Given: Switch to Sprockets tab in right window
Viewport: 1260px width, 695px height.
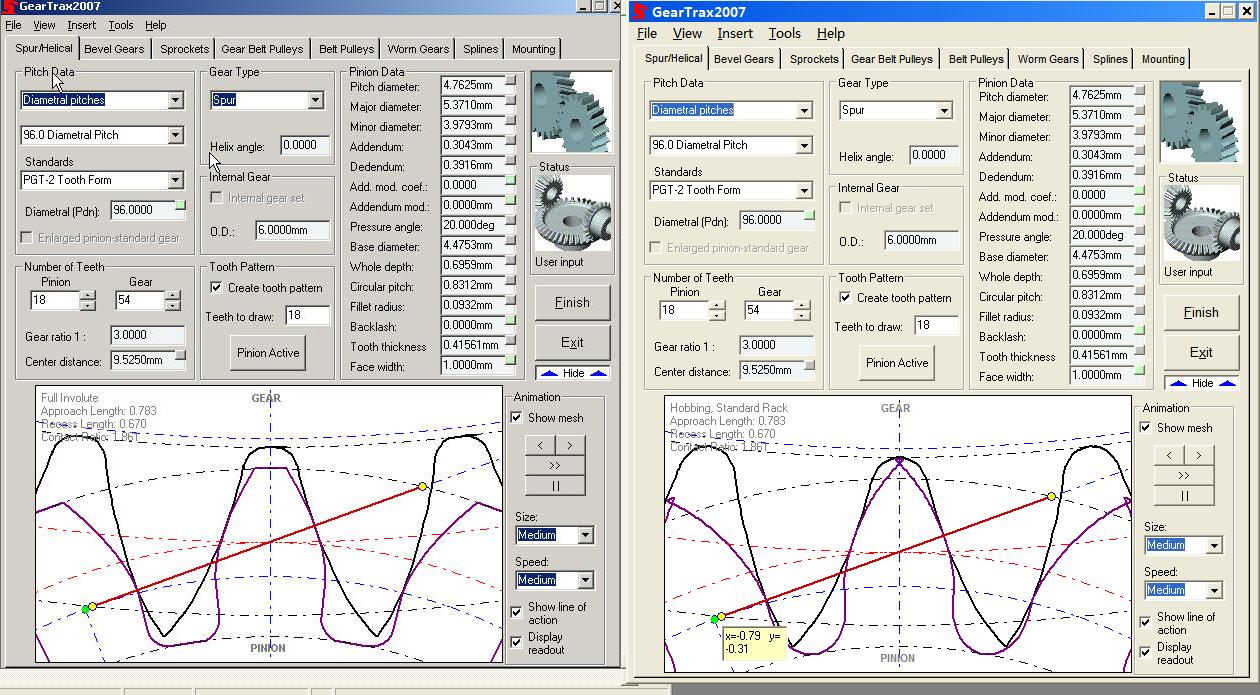Looking at the screenshot, I should click(814, 59).
